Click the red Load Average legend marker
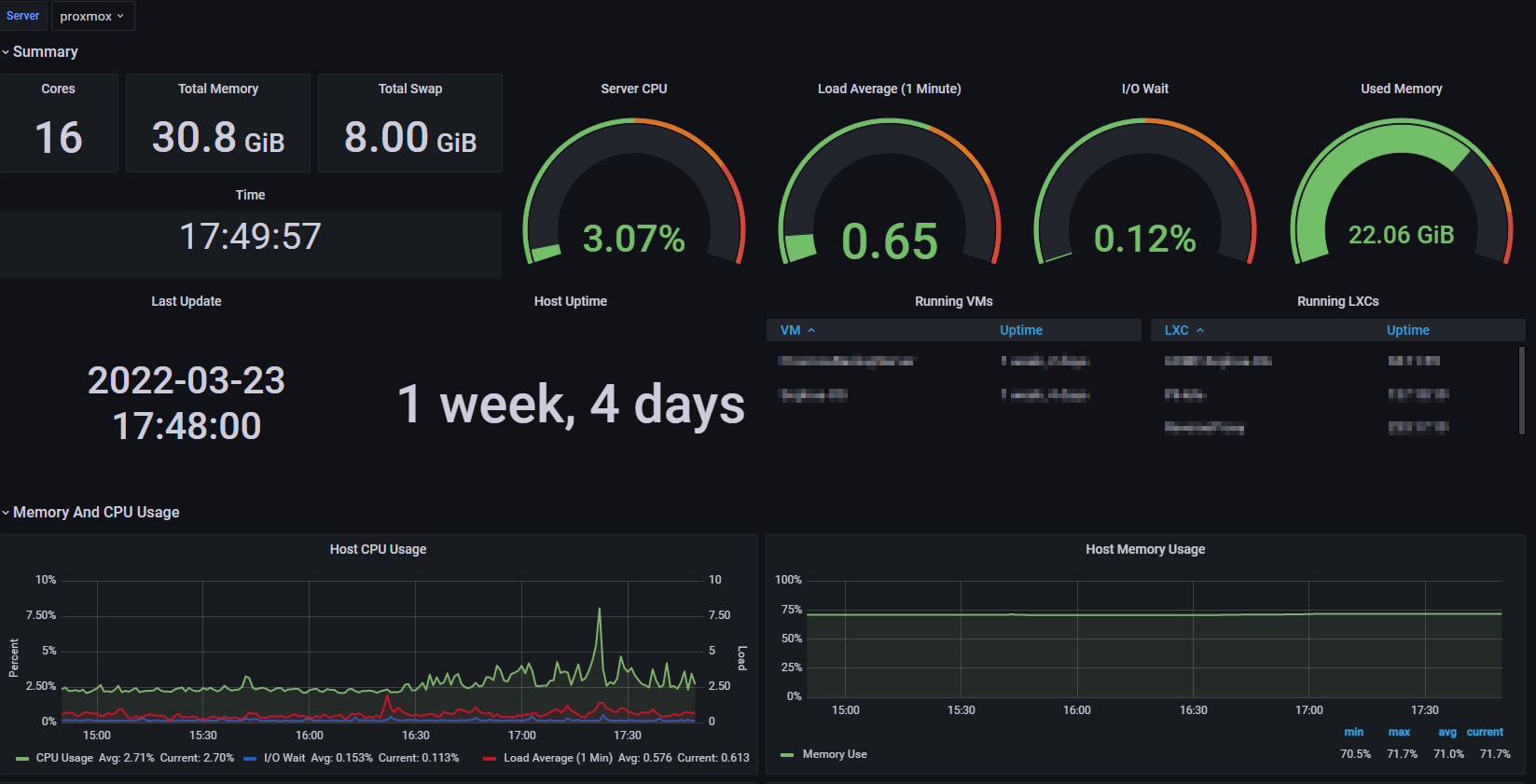The image size is (1536, 784). pos(490,759)
